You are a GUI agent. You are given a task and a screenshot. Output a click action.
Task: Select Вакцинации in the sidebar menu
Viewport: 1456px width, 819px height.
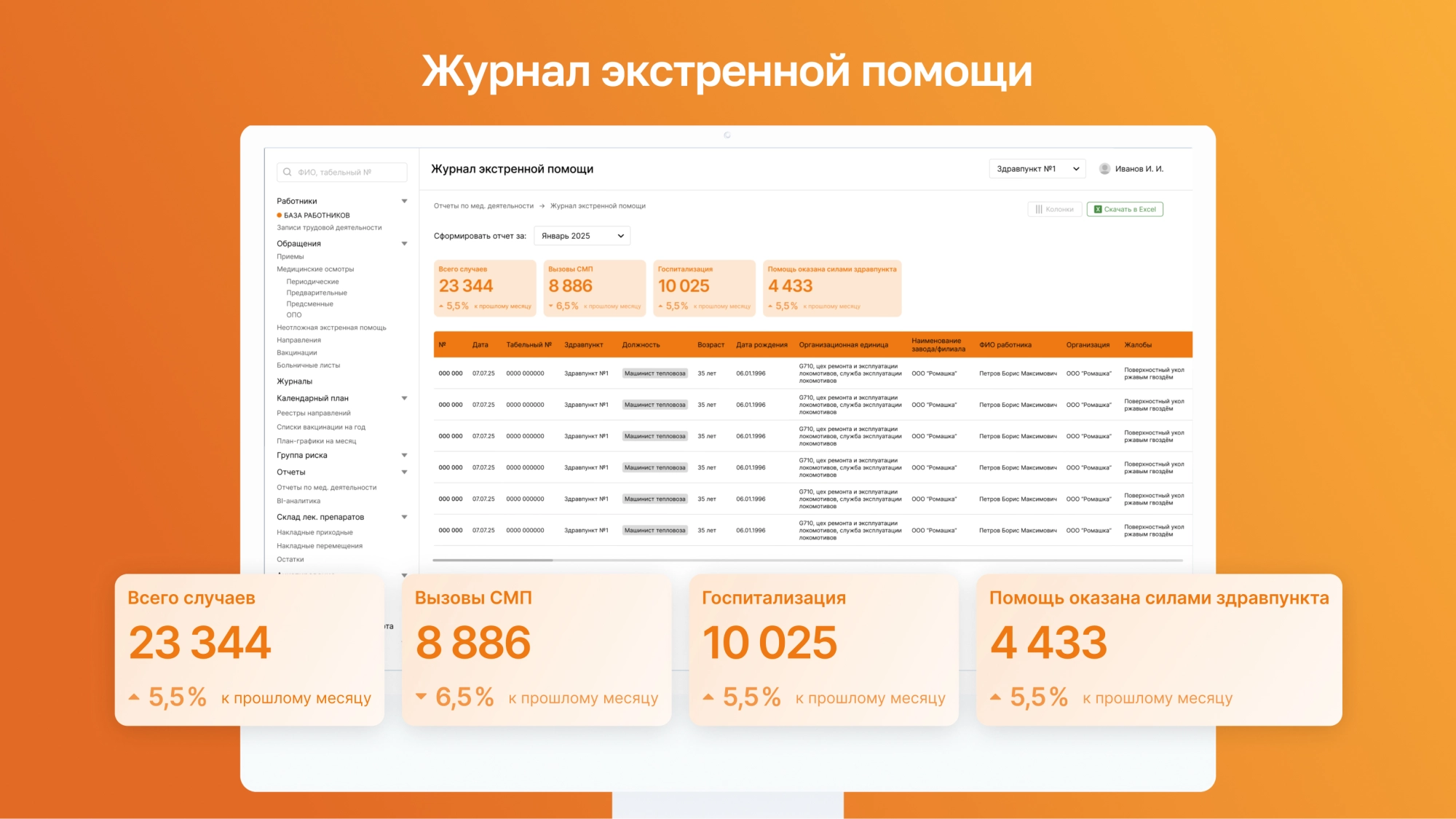[x=298, y=352]
